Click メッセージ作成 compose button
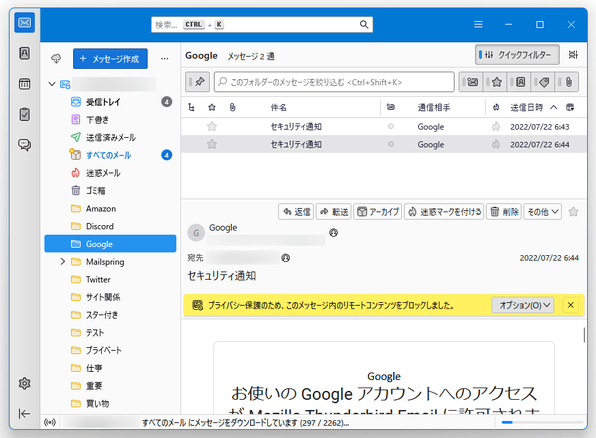Screen dimensions: 596x438 point(110,59)
